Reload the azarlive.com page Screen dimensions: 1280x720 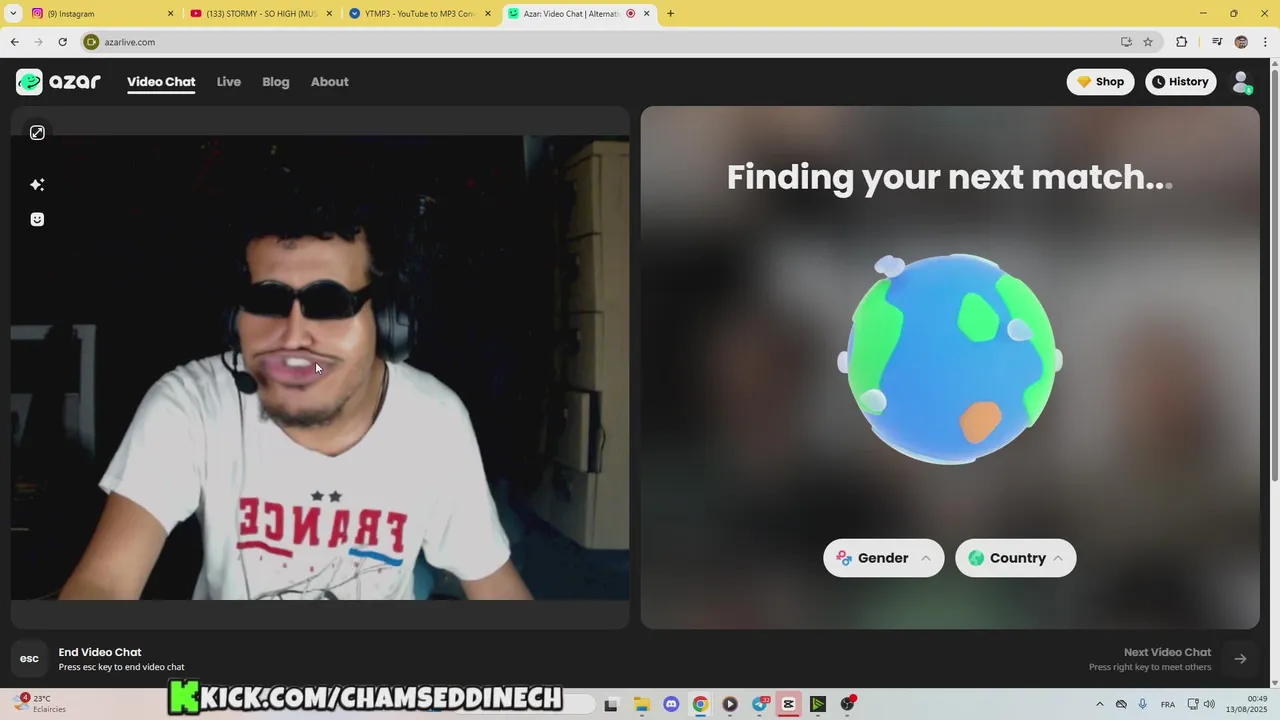pyautogui.click(x=62, y=42)
